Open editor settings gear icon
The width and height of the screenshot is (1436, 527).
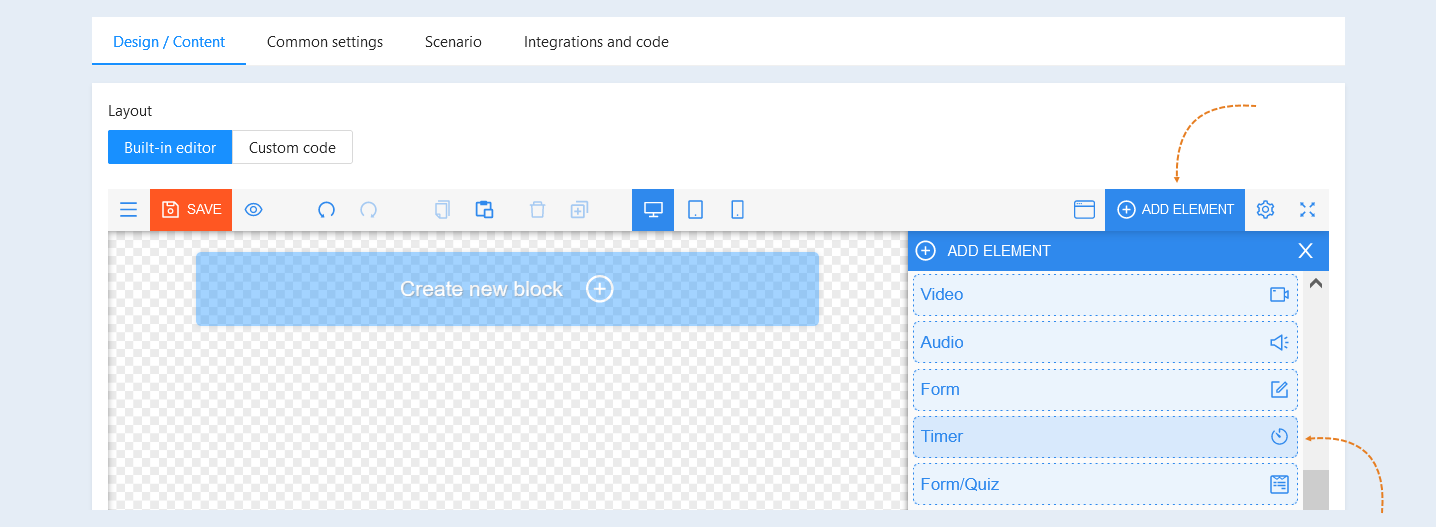[1265, 210]
